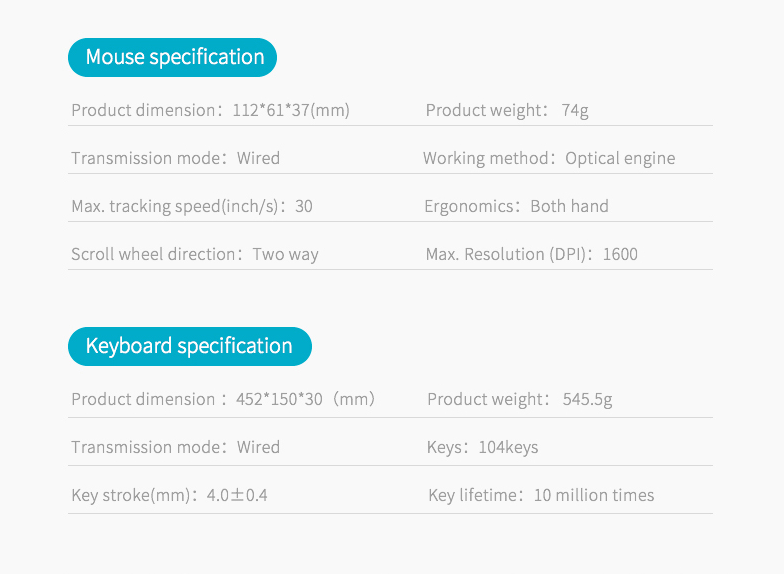Click the 10 million times value
784x574 pixels.
594,495
